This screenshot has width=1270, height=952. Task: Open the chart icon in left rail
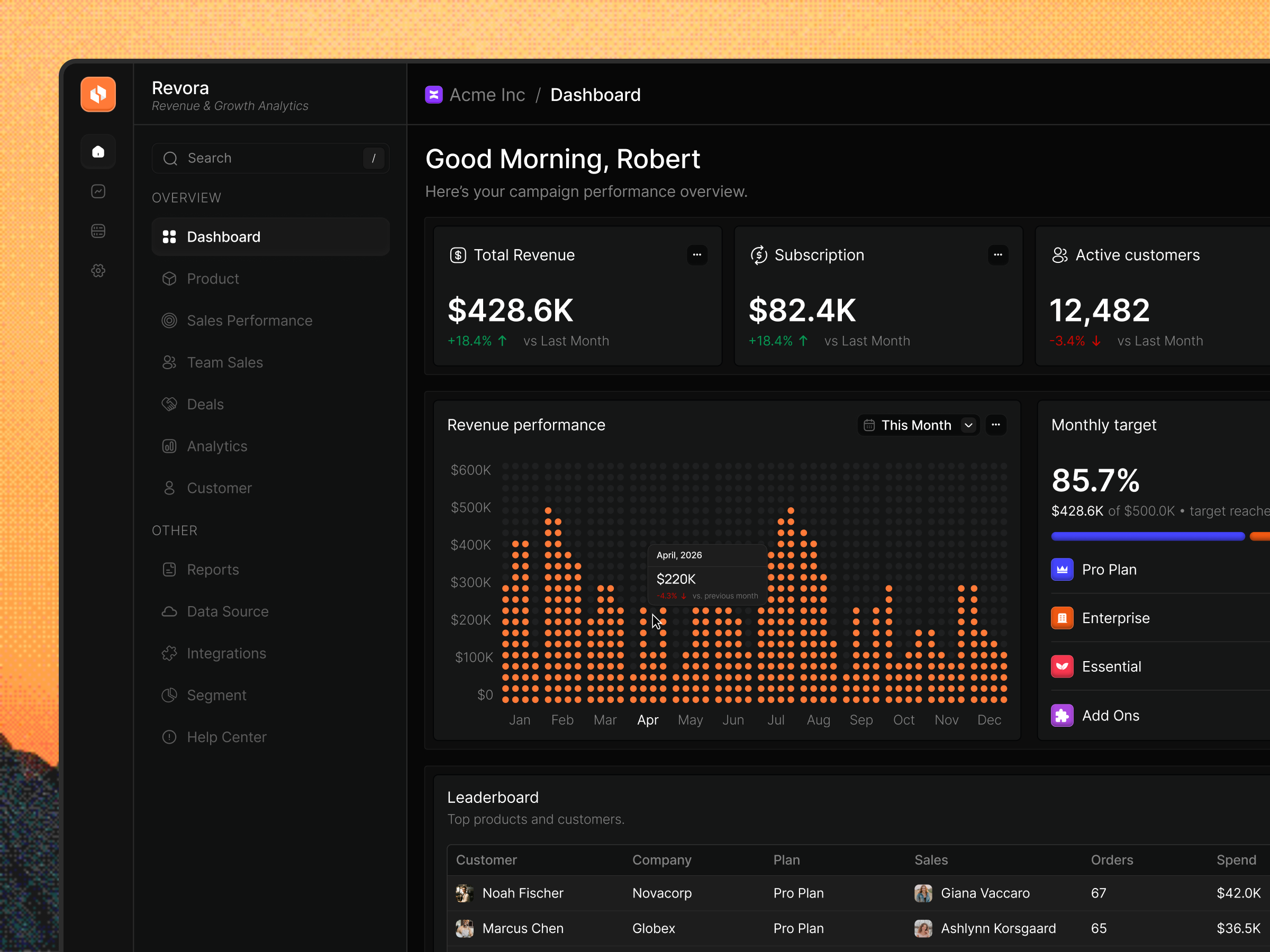pyautogui.click(x=98, y=191)
